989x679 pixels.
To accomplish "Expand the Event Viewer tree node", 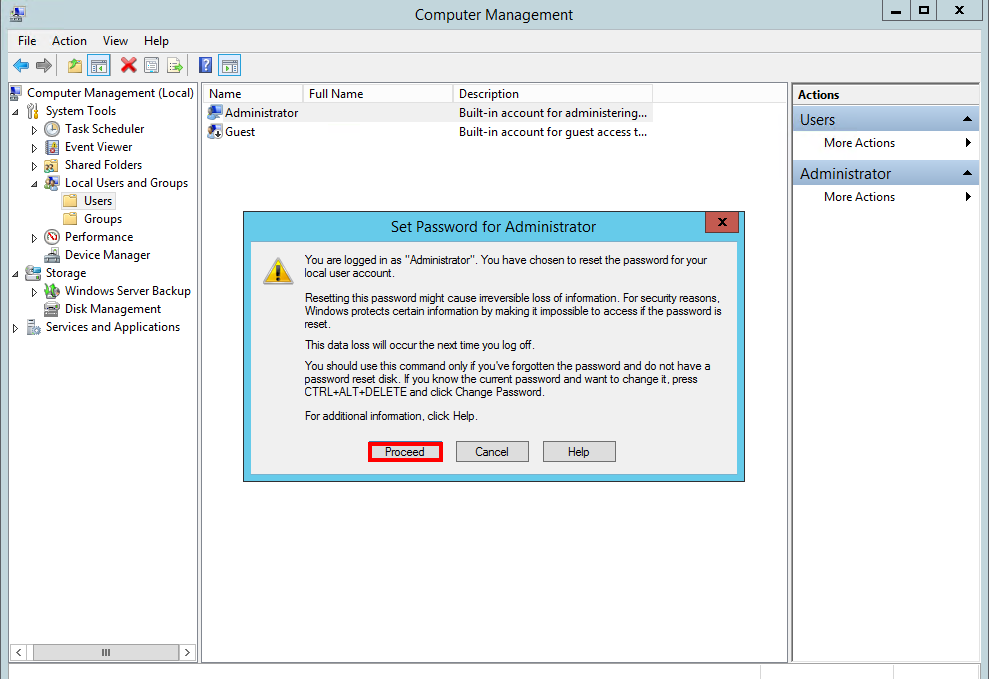I will click(x=34, y=148).
